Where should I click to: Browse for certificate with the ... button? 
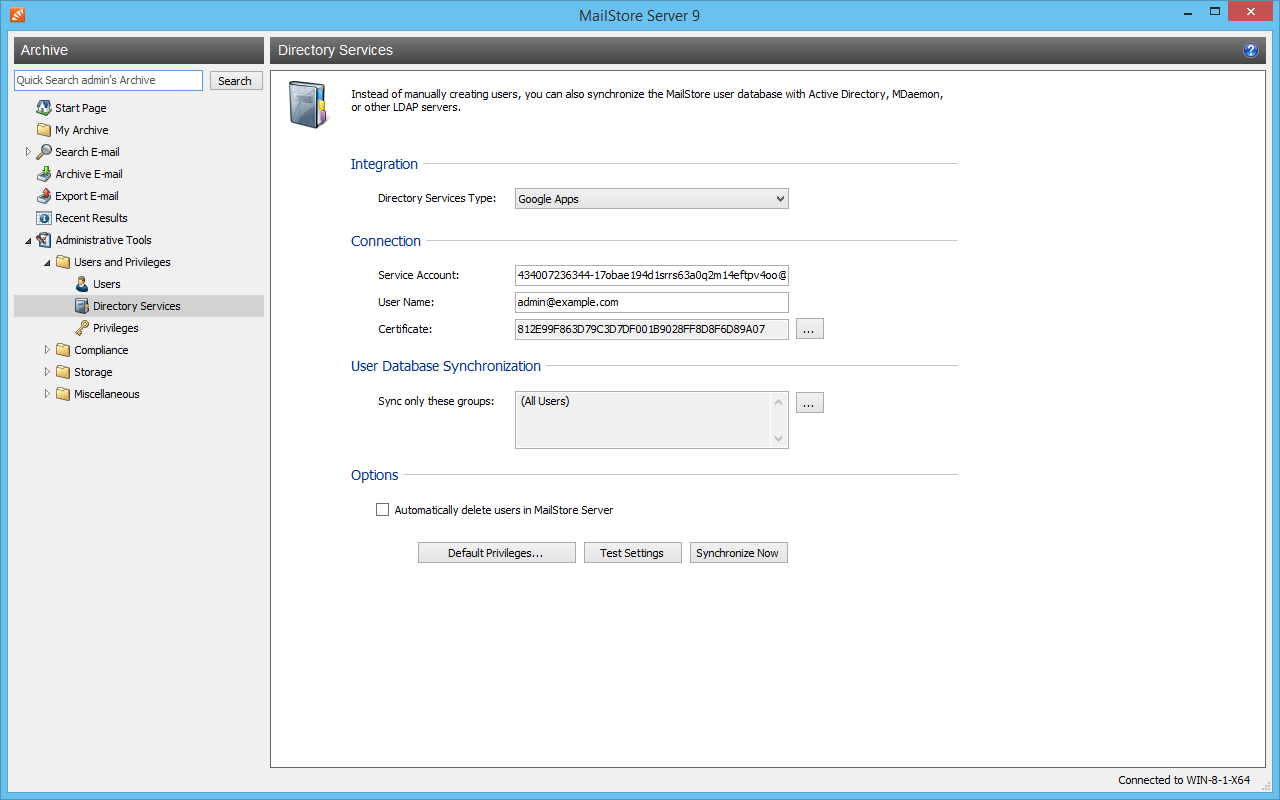(809, 329)
